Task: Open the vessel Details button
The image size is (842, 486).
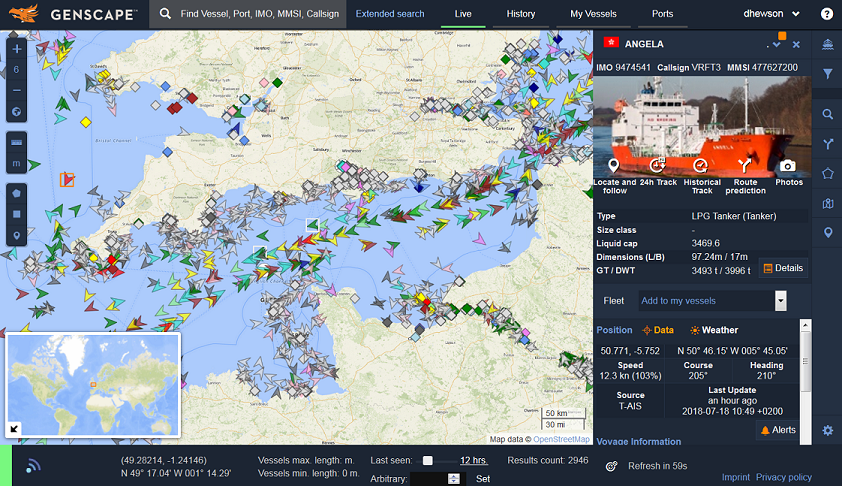Action: (x=783, y=268)
